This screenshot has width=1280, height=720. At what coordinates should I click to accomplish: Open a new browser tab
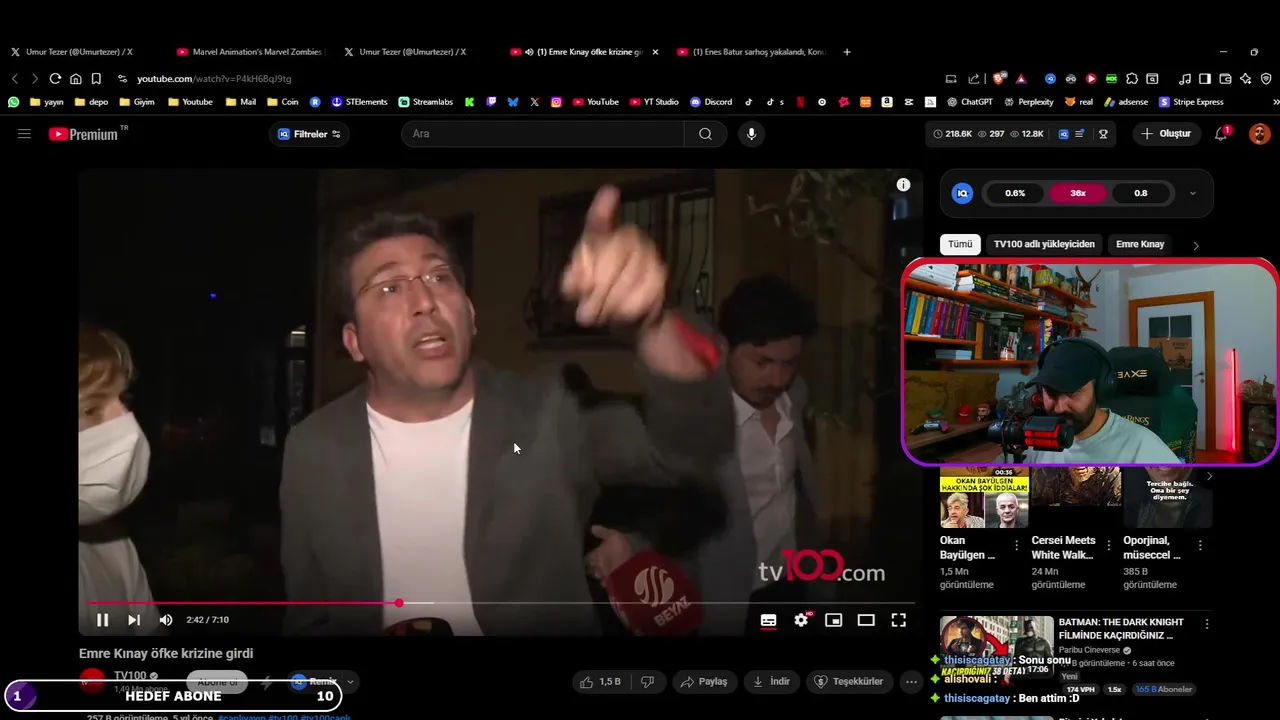(x=847, y=52)
